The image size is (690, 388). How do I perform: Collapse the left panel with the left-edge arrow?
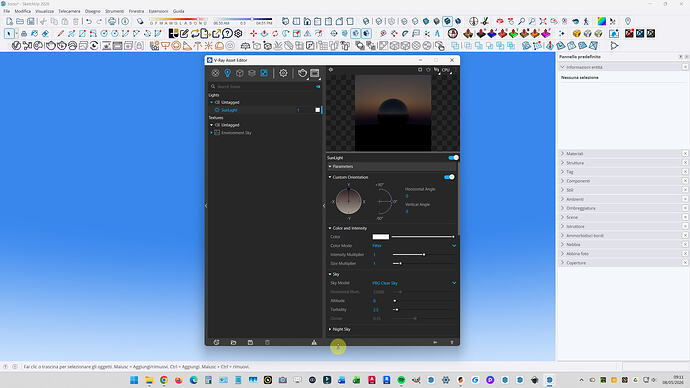tap(206, 206)
